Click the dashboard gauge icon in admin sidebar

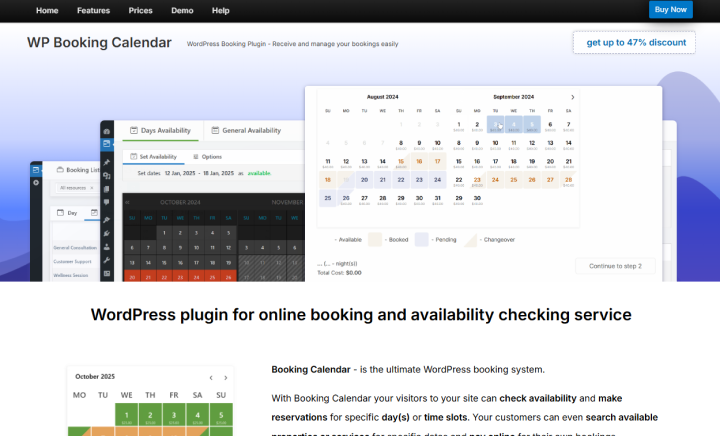(107, 131)
